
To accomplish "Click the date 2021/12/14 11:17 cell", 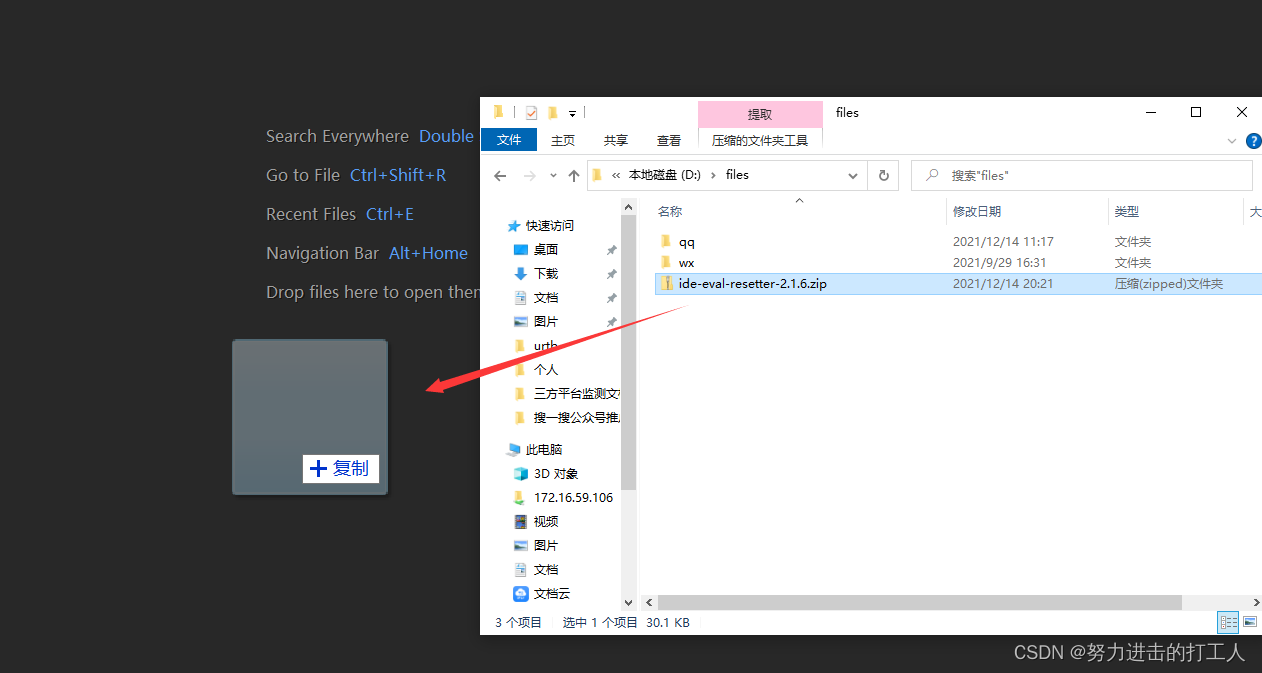I will click(x=1003, y=242).
